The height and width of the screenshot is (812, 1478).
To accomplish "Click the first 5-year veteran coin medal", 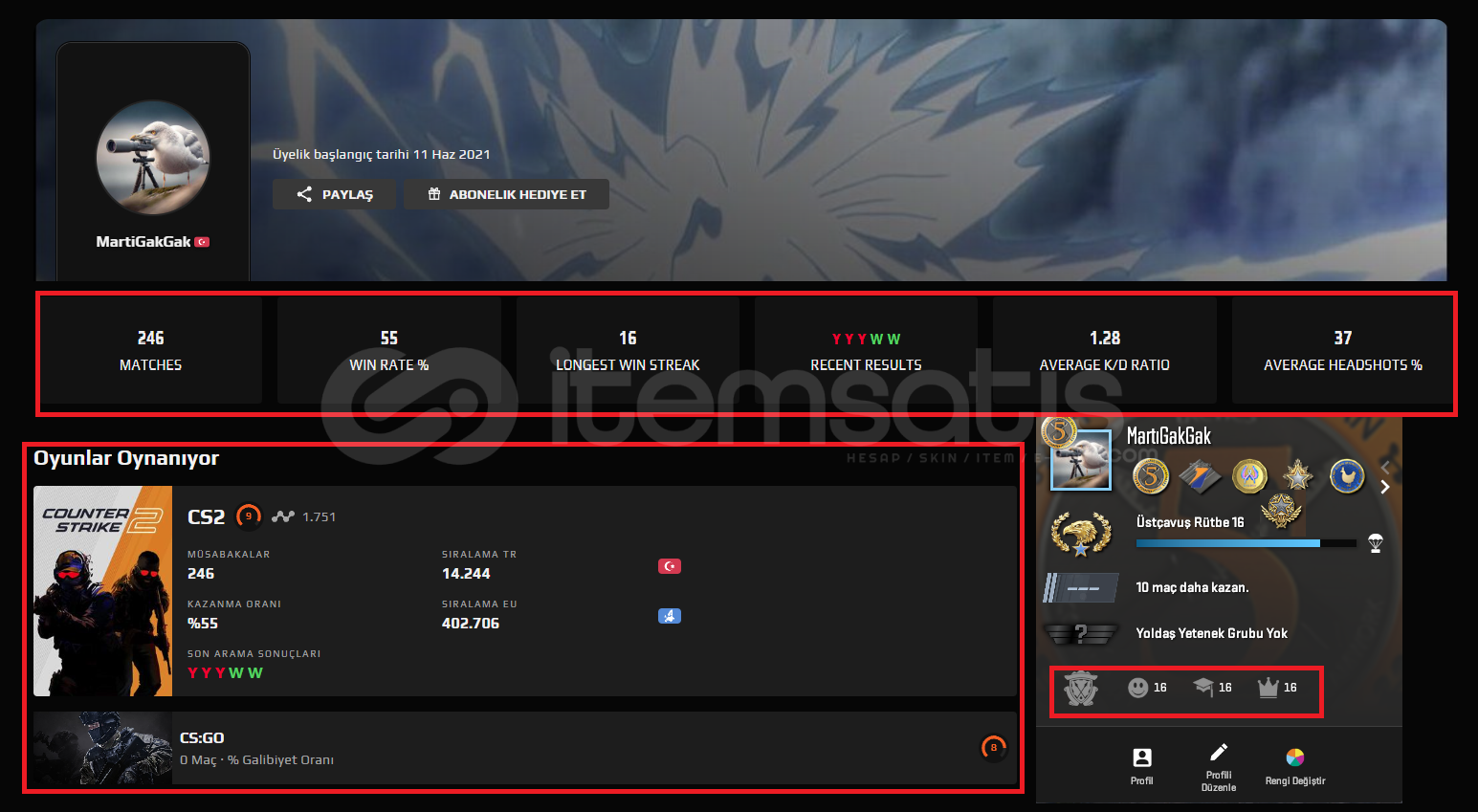I will coord(1151,475).
